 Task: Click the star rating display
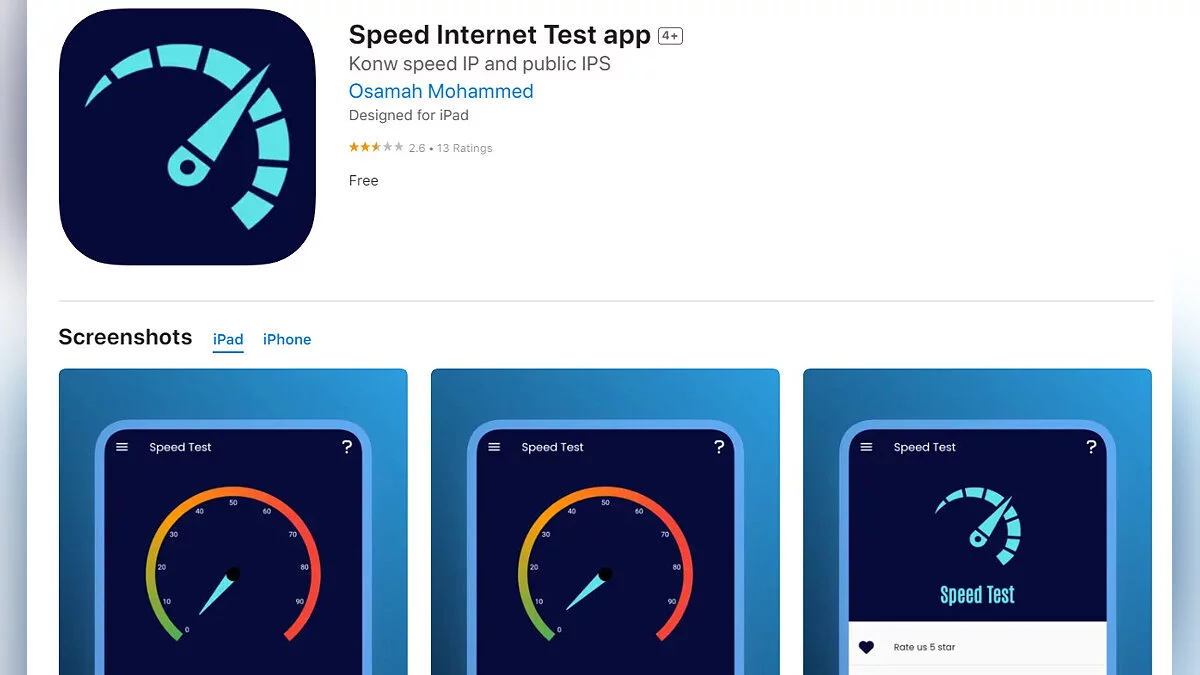click(x=376, y=147)
